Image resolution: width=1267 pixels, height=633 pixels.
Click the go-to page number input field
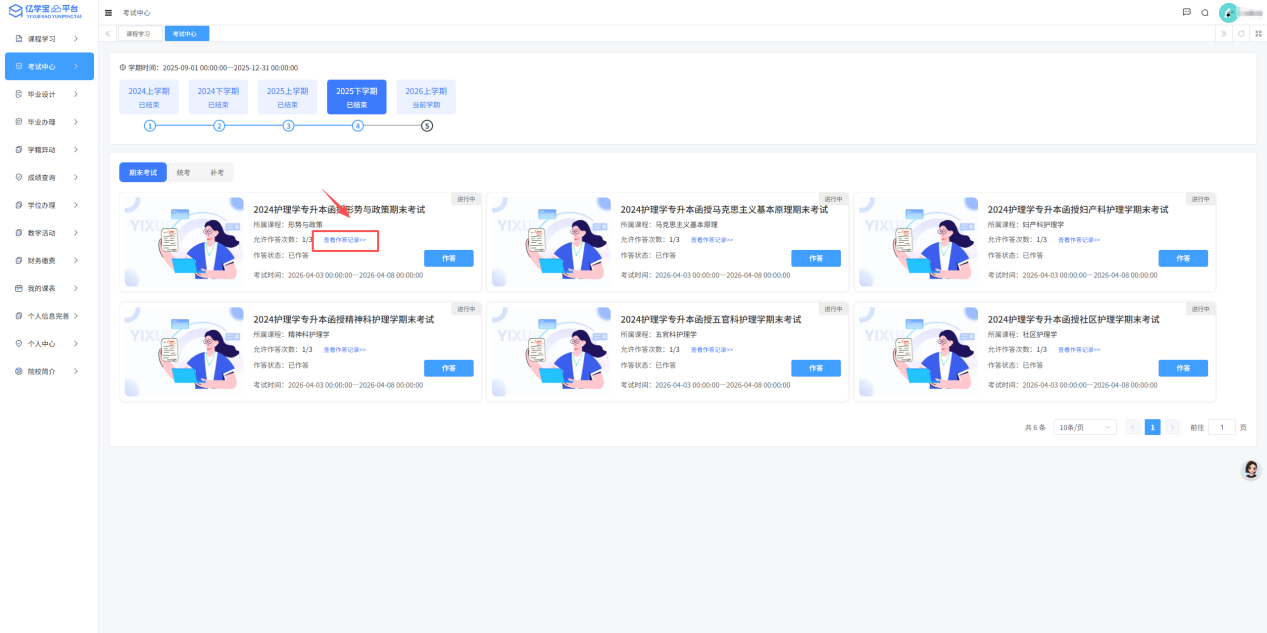coord(1221,427)
